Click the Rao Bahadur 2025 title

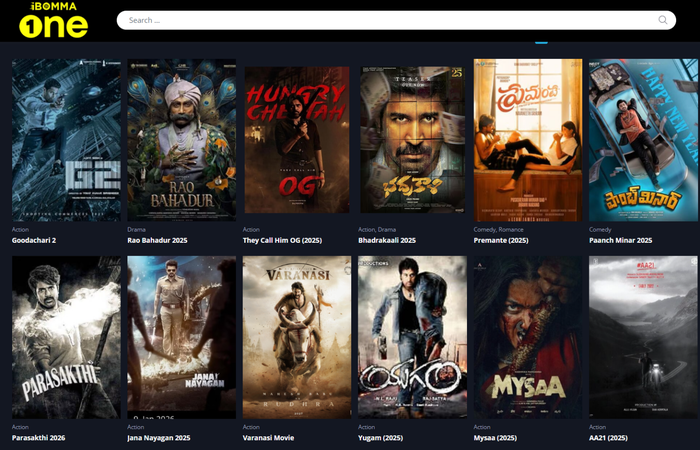[x=157, y=240]
